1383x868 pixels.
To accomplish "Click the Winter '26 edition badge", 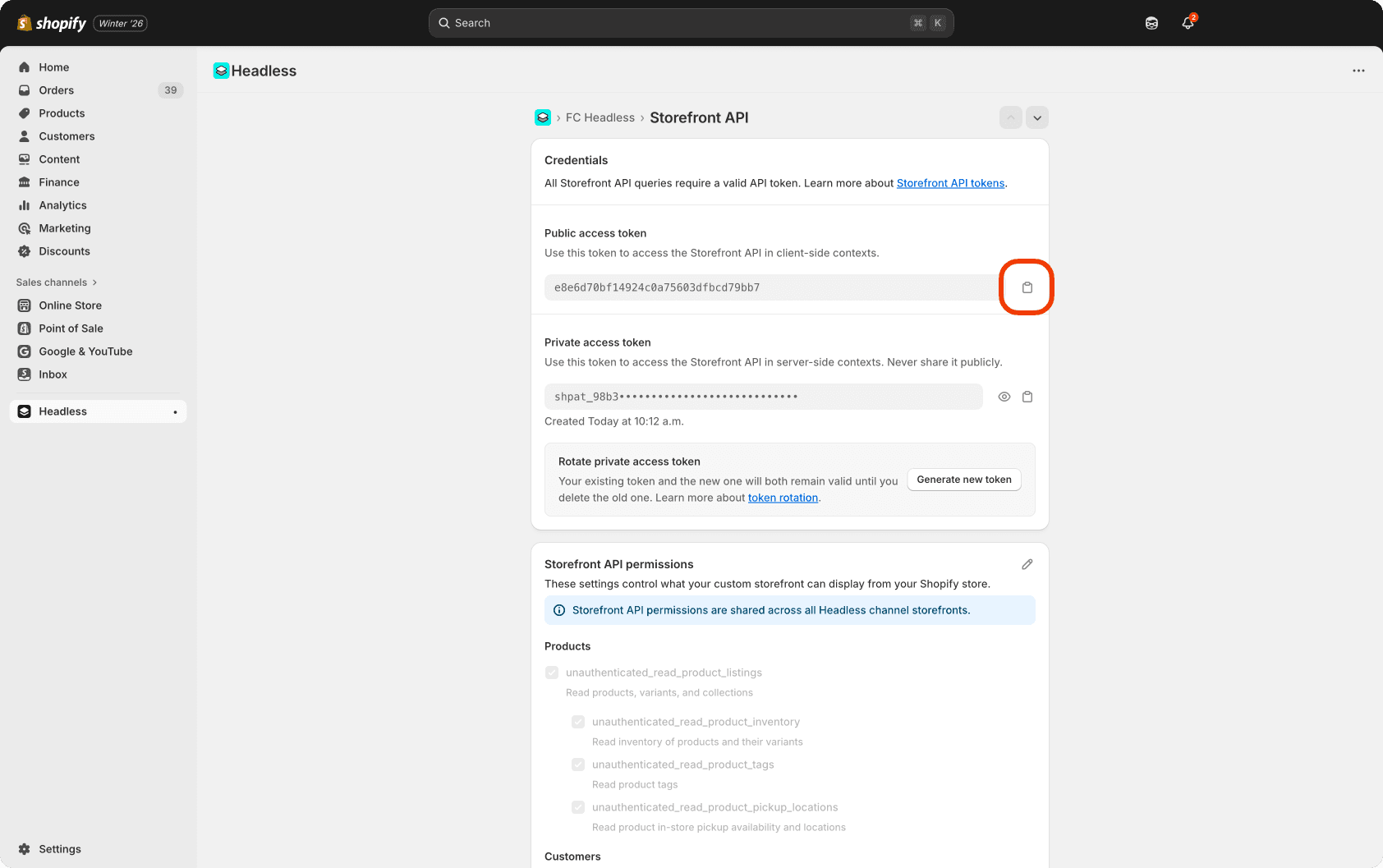I will (x=121, y=23).
